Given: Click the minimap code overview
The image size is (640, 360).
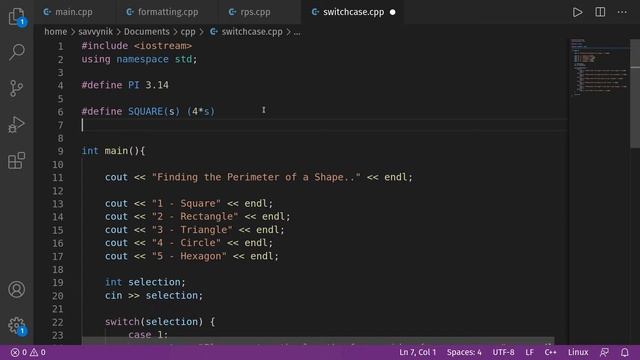Looking at the screenshot, I should tap(599, 67).
